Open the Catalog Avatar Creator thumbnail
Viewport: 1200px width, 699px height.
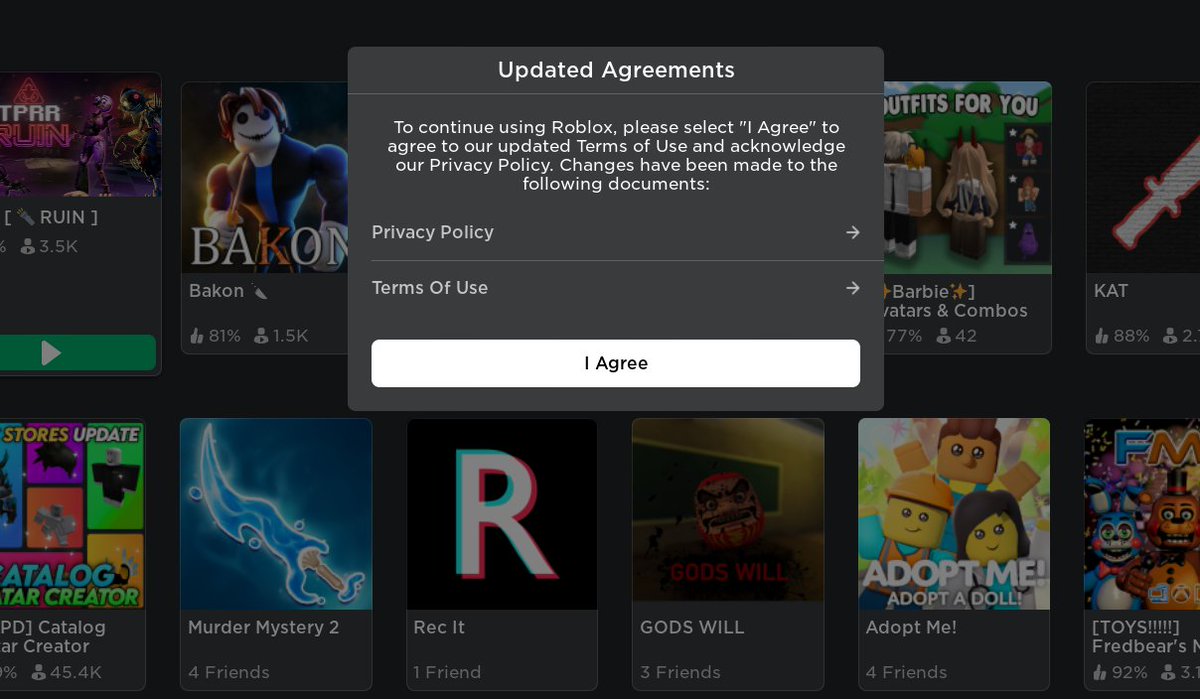coord(72,514)
